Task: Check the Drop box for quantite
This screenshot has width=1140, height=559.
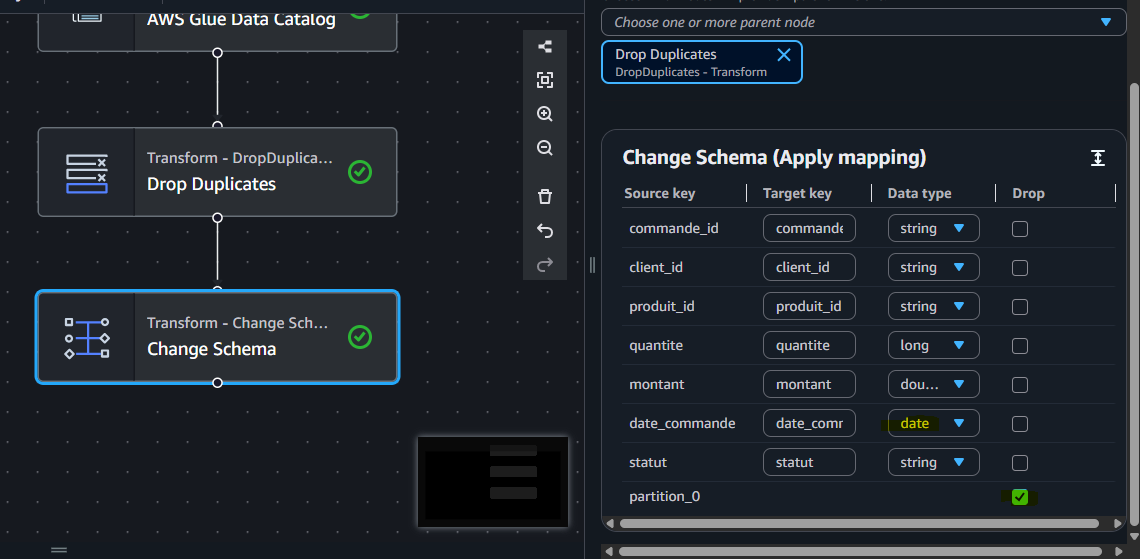Action: [1020, 346]
